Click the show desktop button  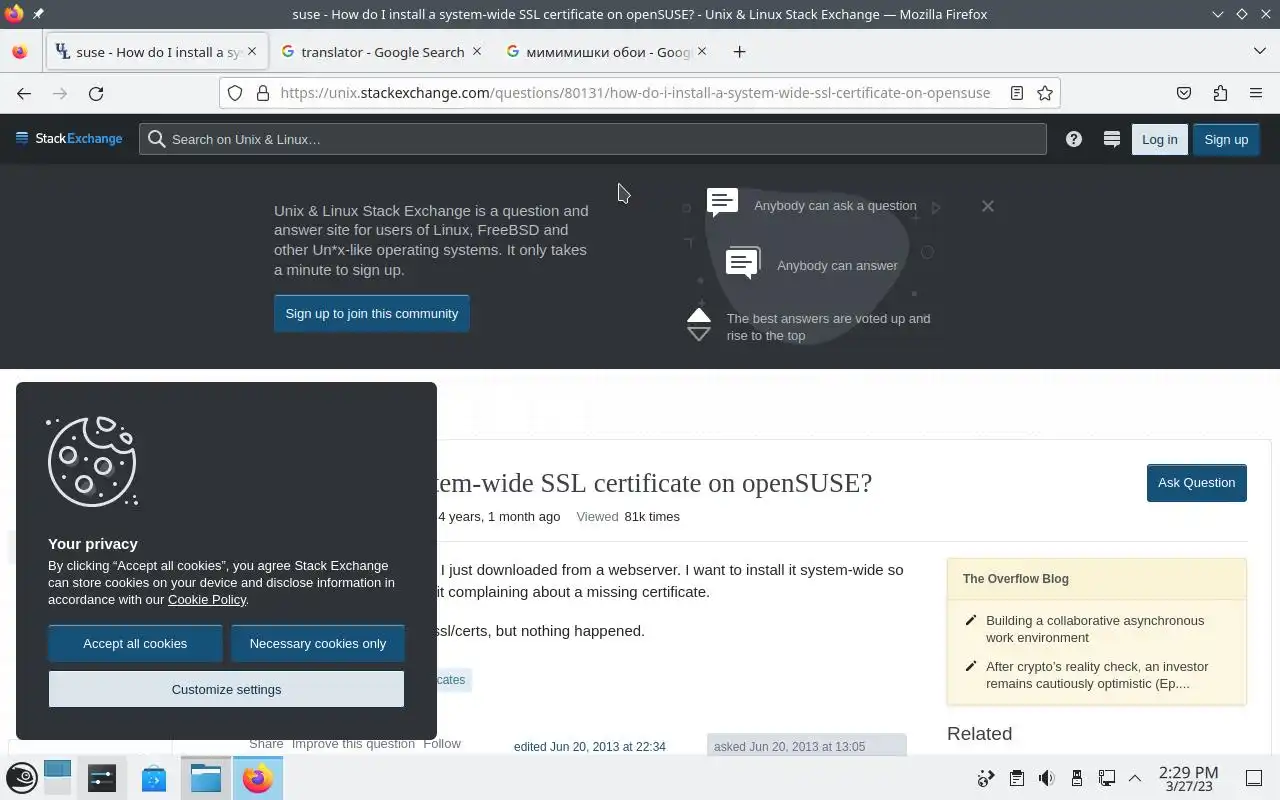point(1253,778)
